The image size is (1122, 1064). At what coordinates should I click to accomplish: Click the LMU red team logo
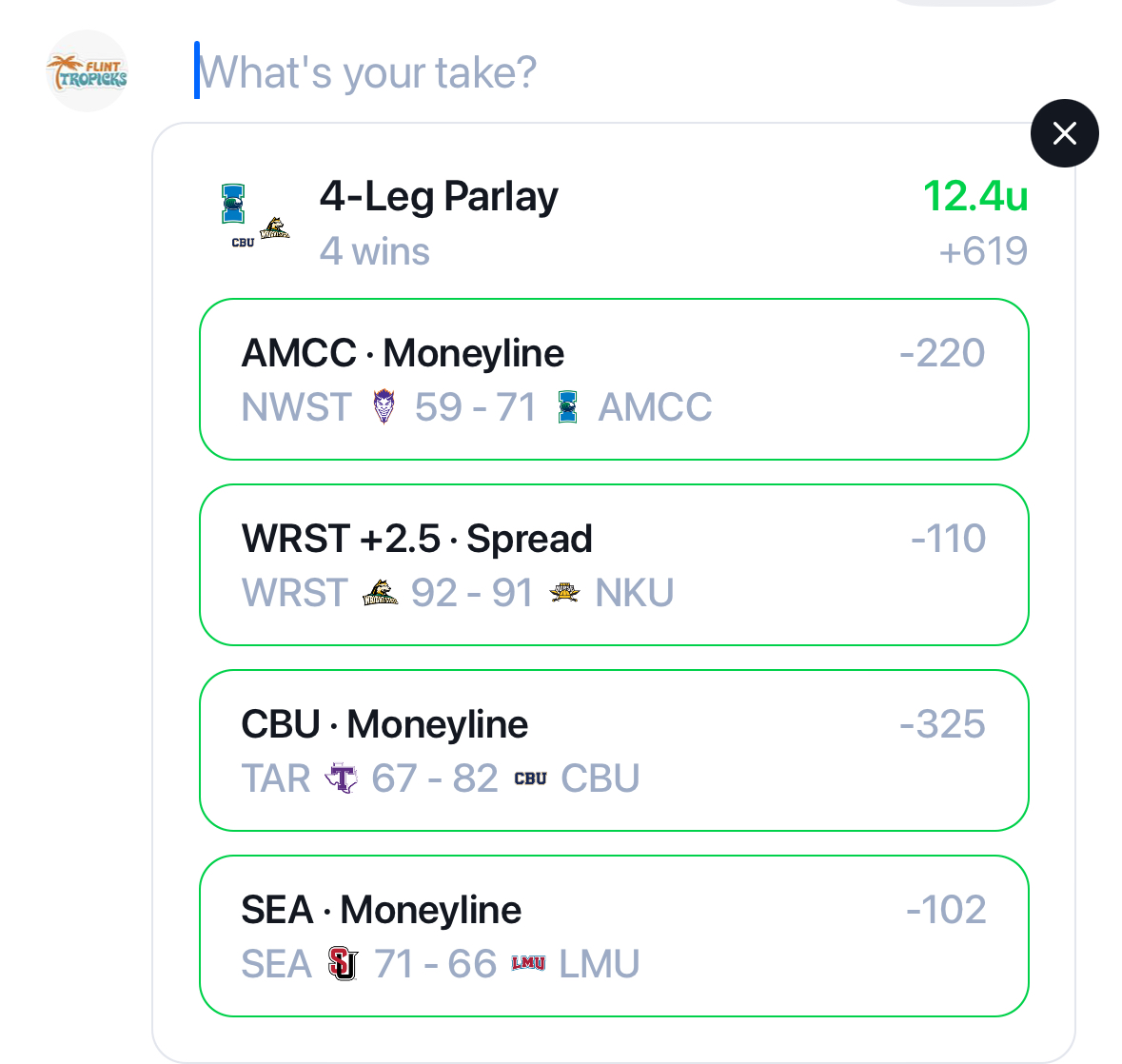pos(528,964)
